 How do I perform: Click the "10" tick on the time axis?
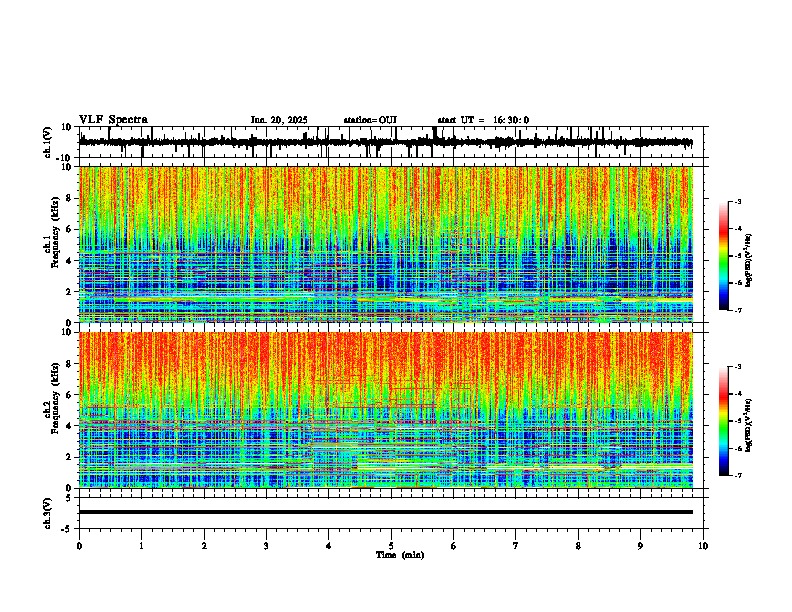click(703, 546)
